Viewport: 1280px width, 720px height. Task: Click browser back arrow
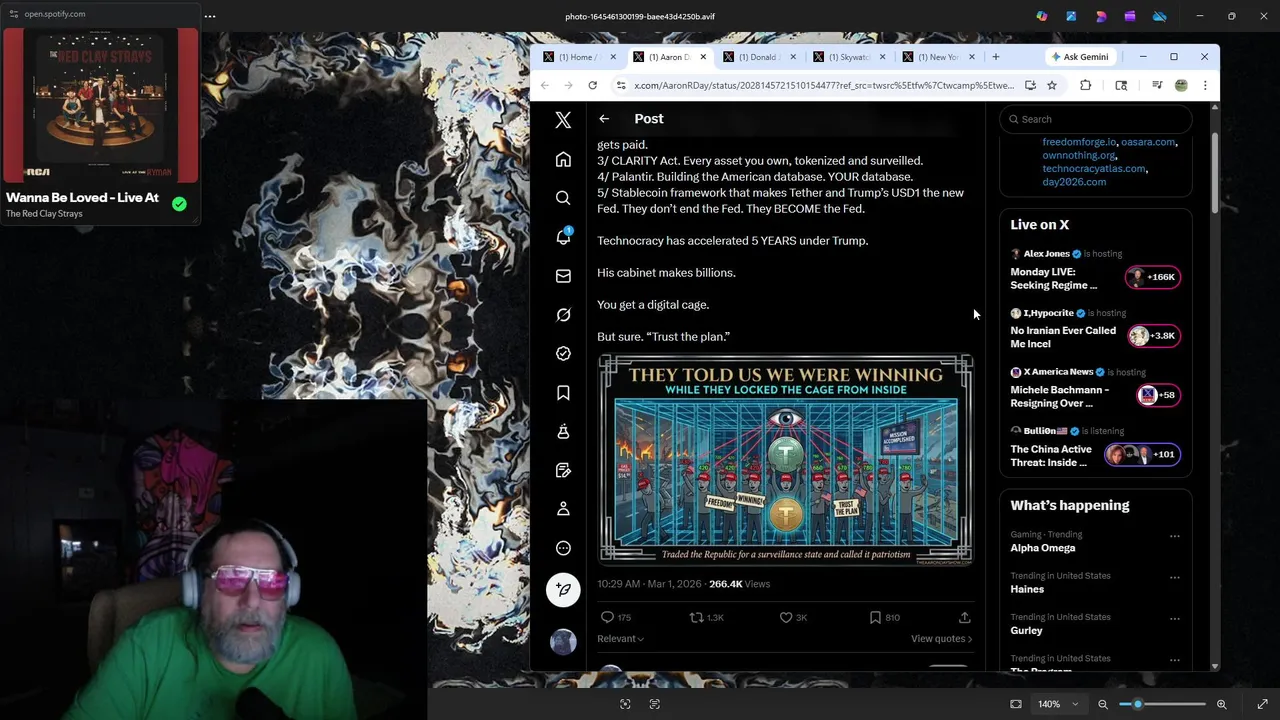tap(544, 86)
